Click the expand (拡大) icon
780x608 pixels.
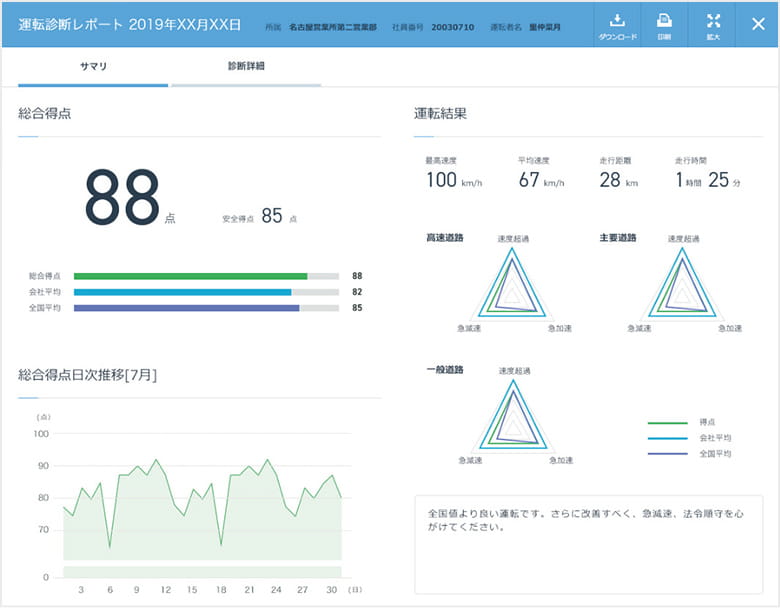713,20
